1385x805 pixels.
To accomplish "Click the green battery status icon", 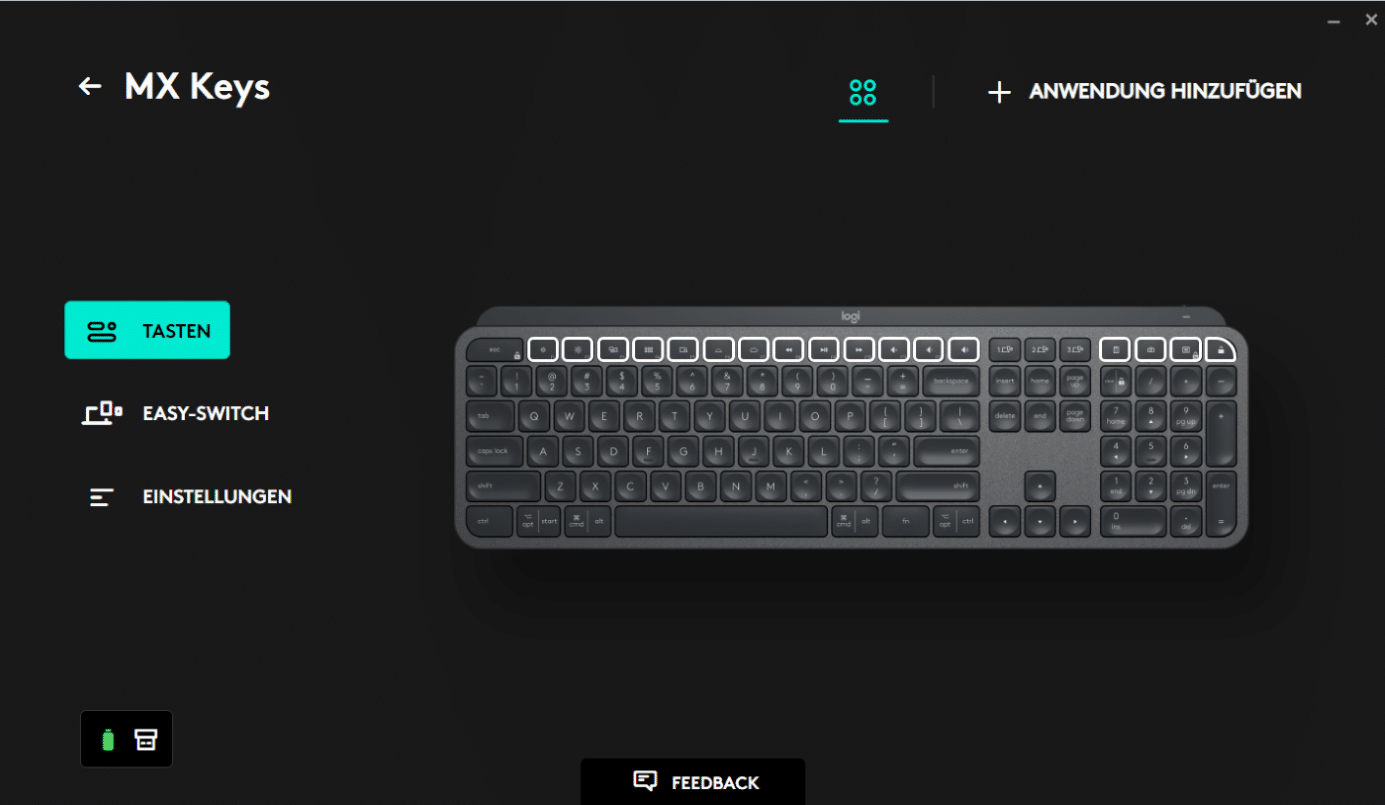I will click(108, 740).
